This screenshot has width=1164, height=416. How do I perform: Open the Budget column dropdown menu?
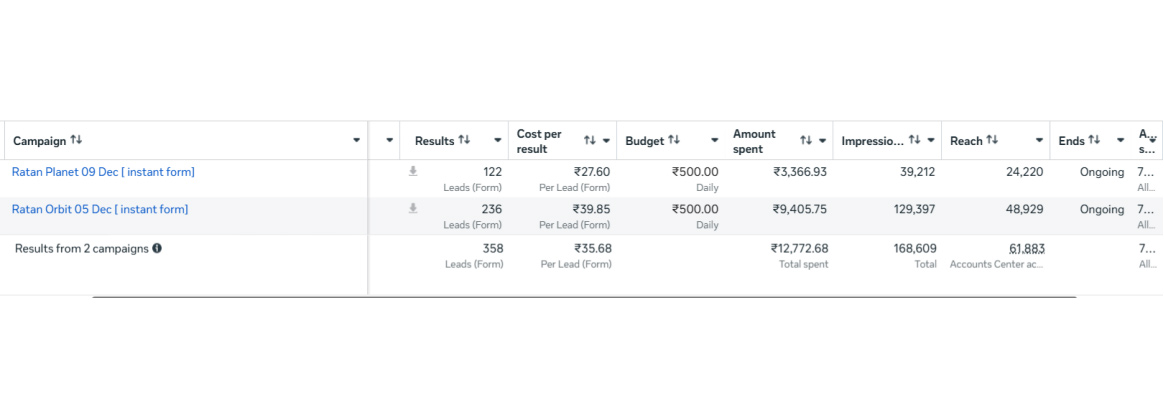[714, 141]
